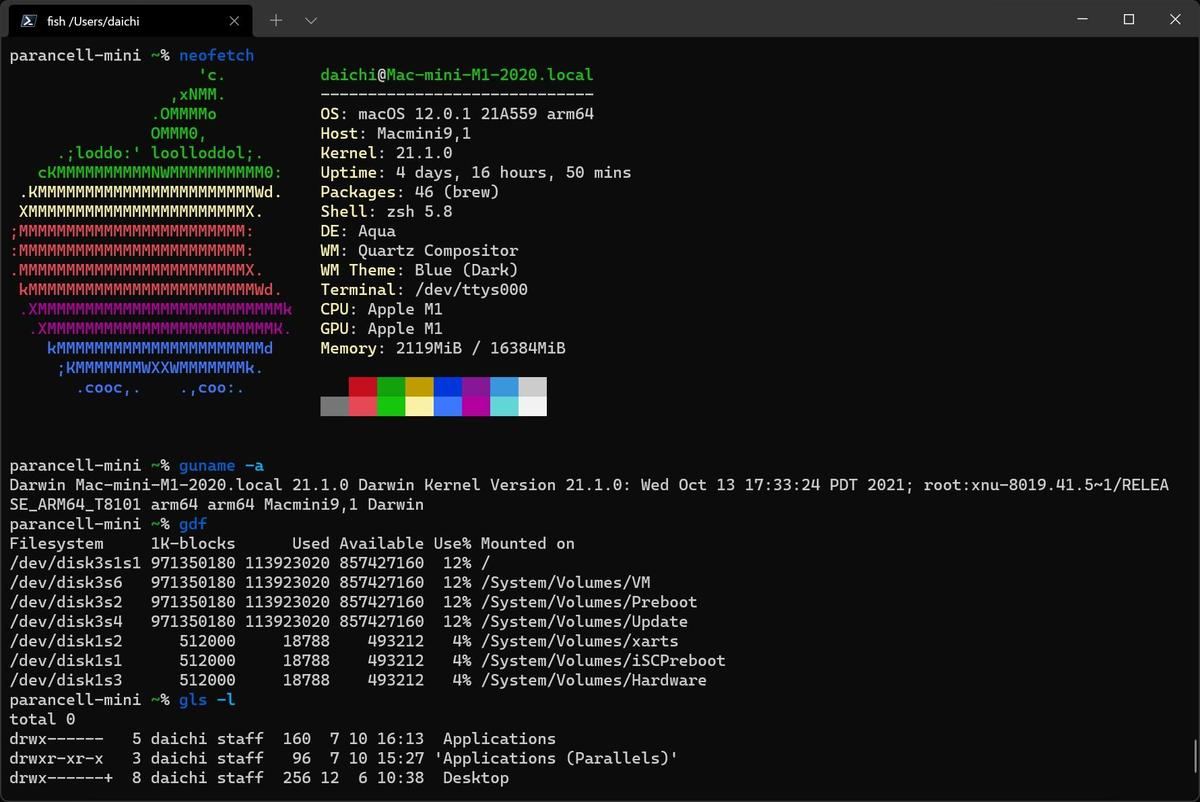This screenshot has height=802, width=1200.
Task: Click the PowerShell icon on the fish tab
Action: tap(30, 20)
